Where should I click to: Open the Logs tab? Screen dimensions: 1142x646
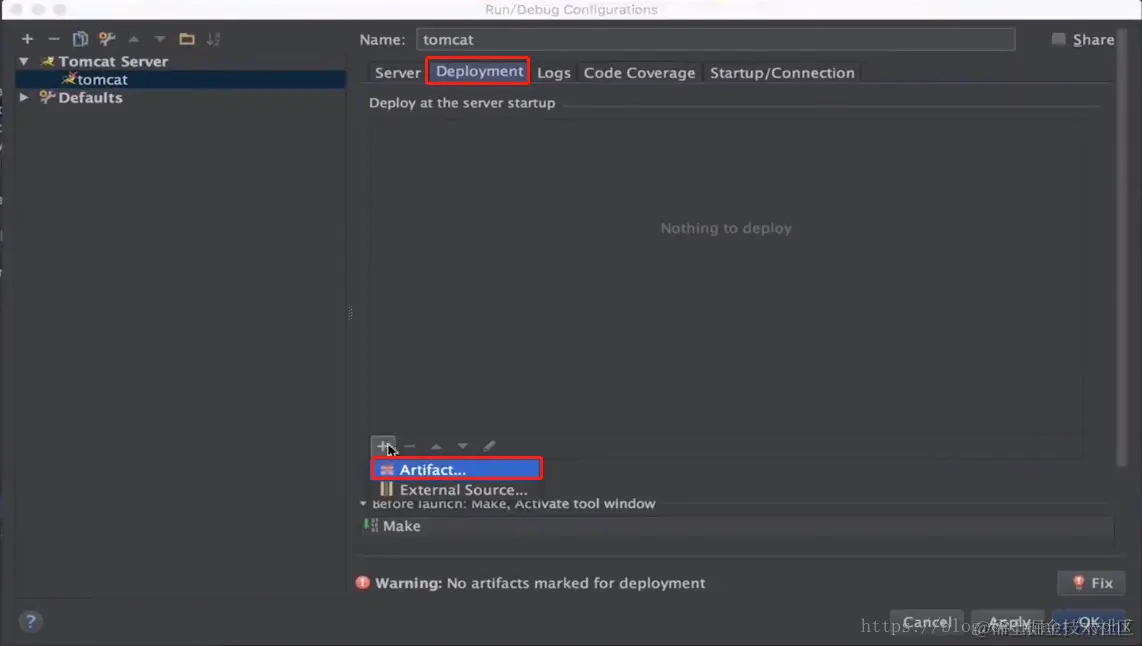coord(554,73)
